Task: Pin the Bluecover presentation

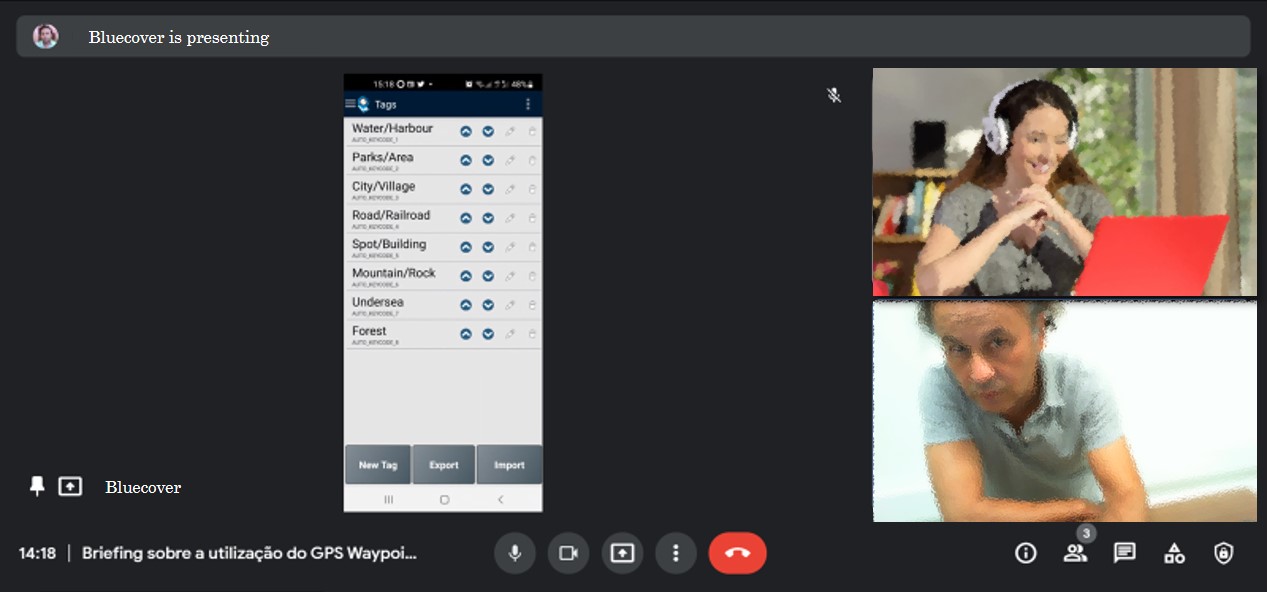Action: click(x=37, y=486)
